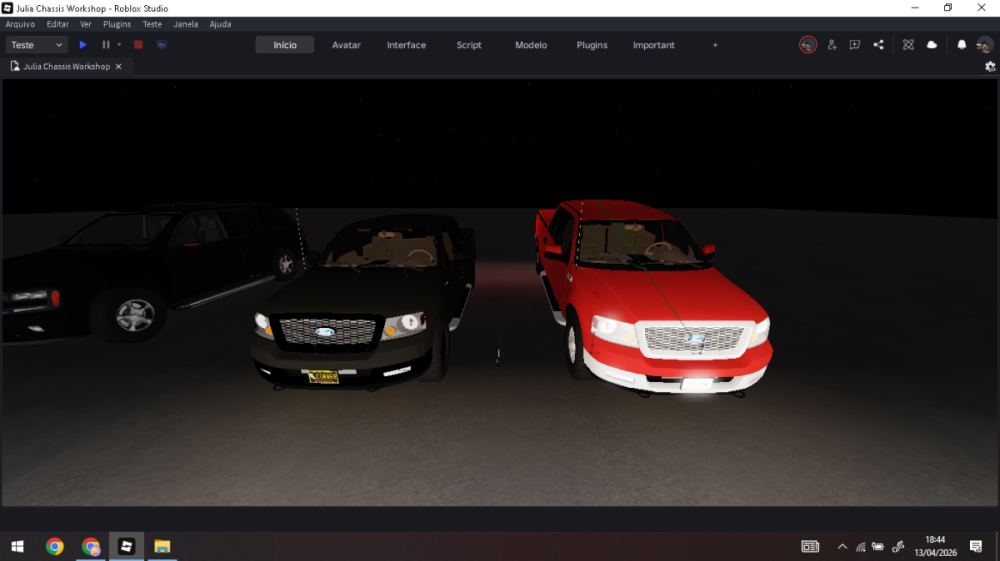Image resolution: width=1000 pixels, height=561 pixels.
Task: Switch to the Plugins ribbon tab
Action: (592, 45)
